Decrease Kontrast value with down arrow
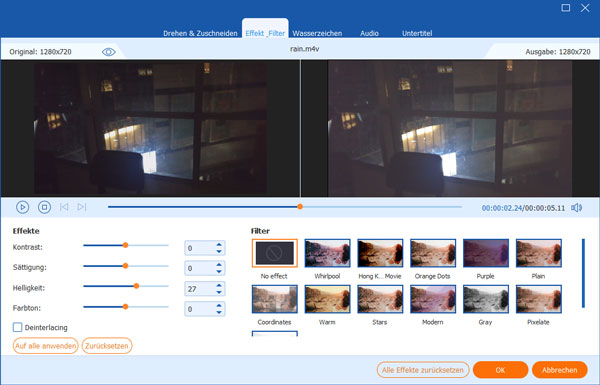This screenshot has height=385, width=600. 219,251
